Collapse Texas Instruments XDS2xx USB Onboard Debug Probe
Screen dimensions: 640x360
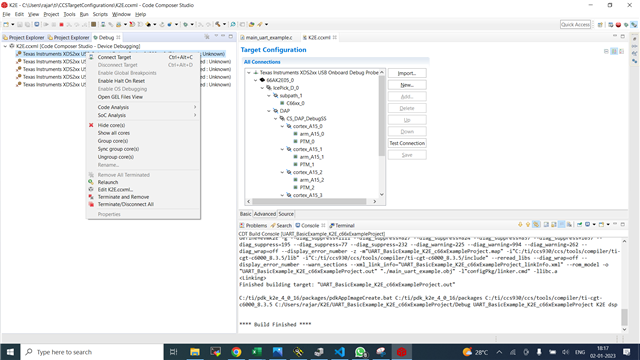[249, 73]
